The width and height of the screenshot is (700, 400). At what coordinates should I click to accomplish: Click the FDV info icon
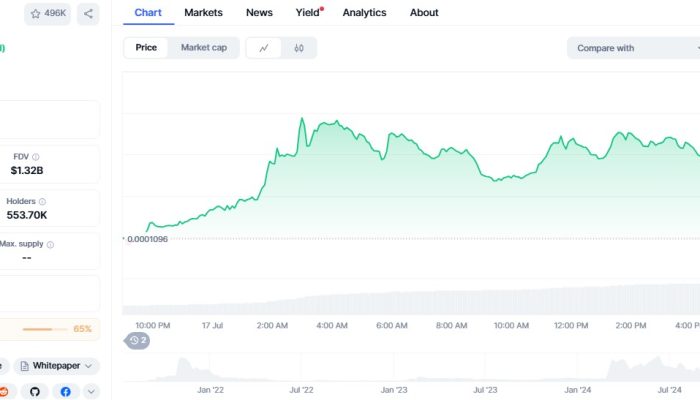click(36, 157)
